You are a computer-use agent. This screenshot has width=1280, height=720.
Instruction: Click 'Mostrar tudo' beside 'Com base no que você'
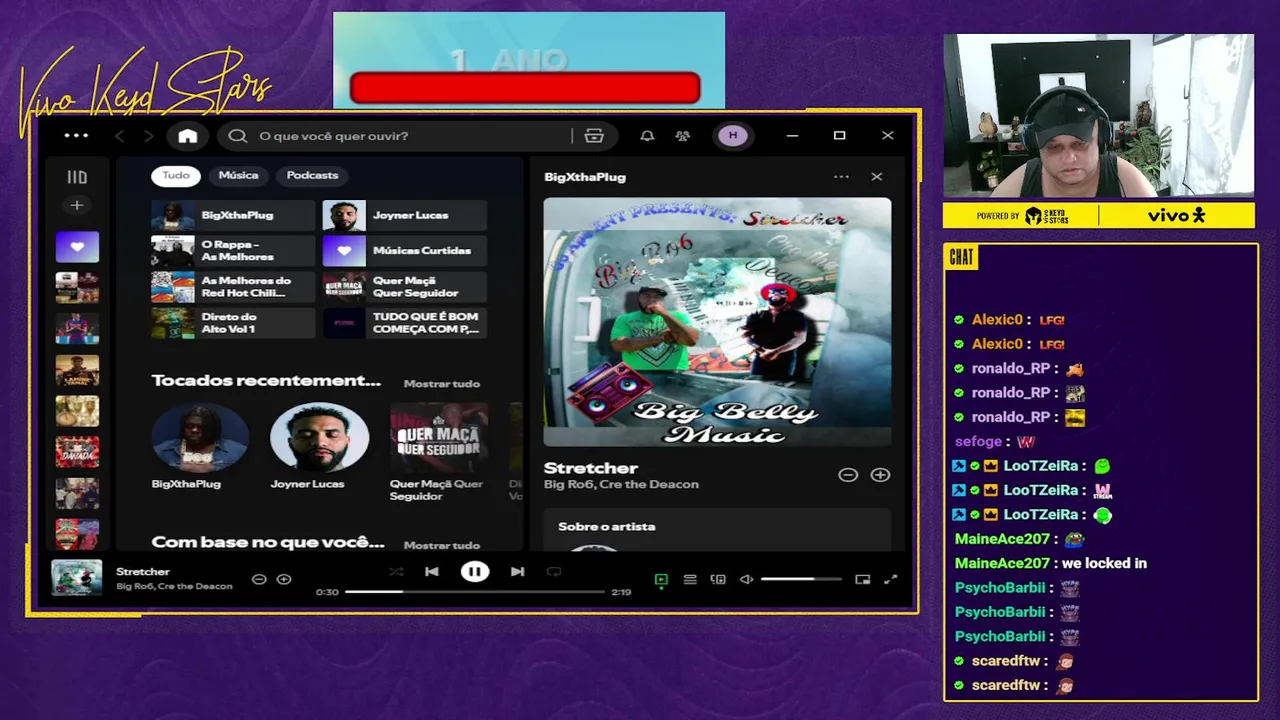pos(442,545)
